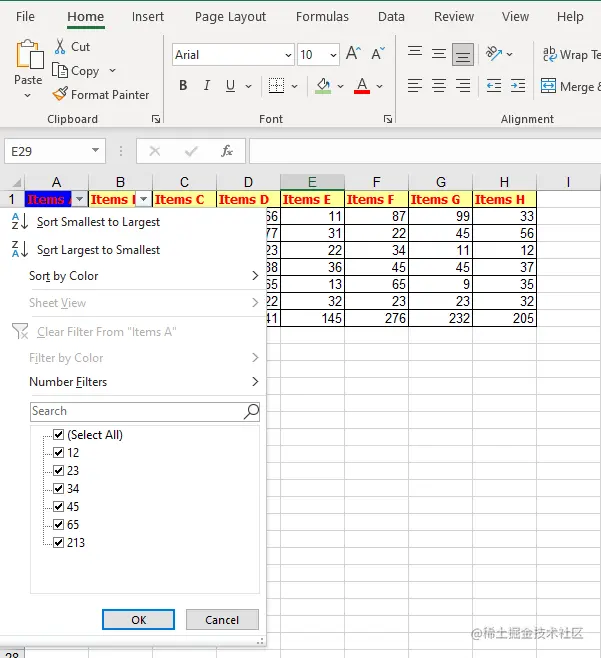Choose Sort Largest to Smallest
This screenshot has height=658, width=601.
(133, 250)
